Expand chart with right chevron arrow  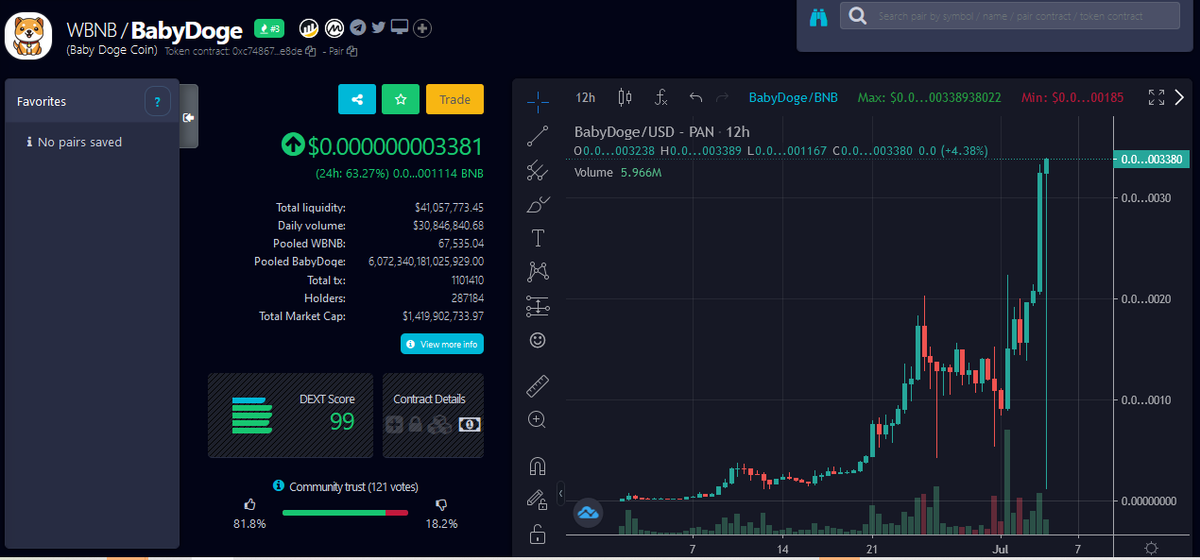coord(1180,97)
